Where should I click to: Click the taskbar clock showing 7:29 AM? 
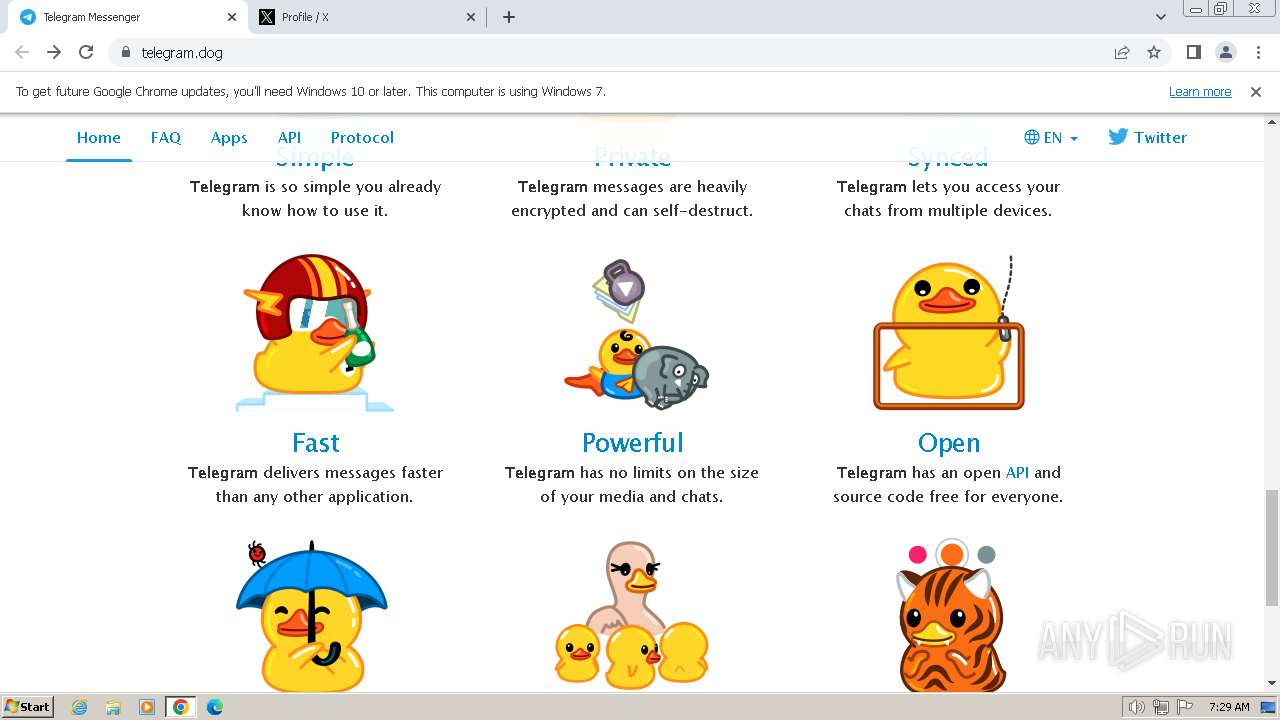pos(1229,707)
